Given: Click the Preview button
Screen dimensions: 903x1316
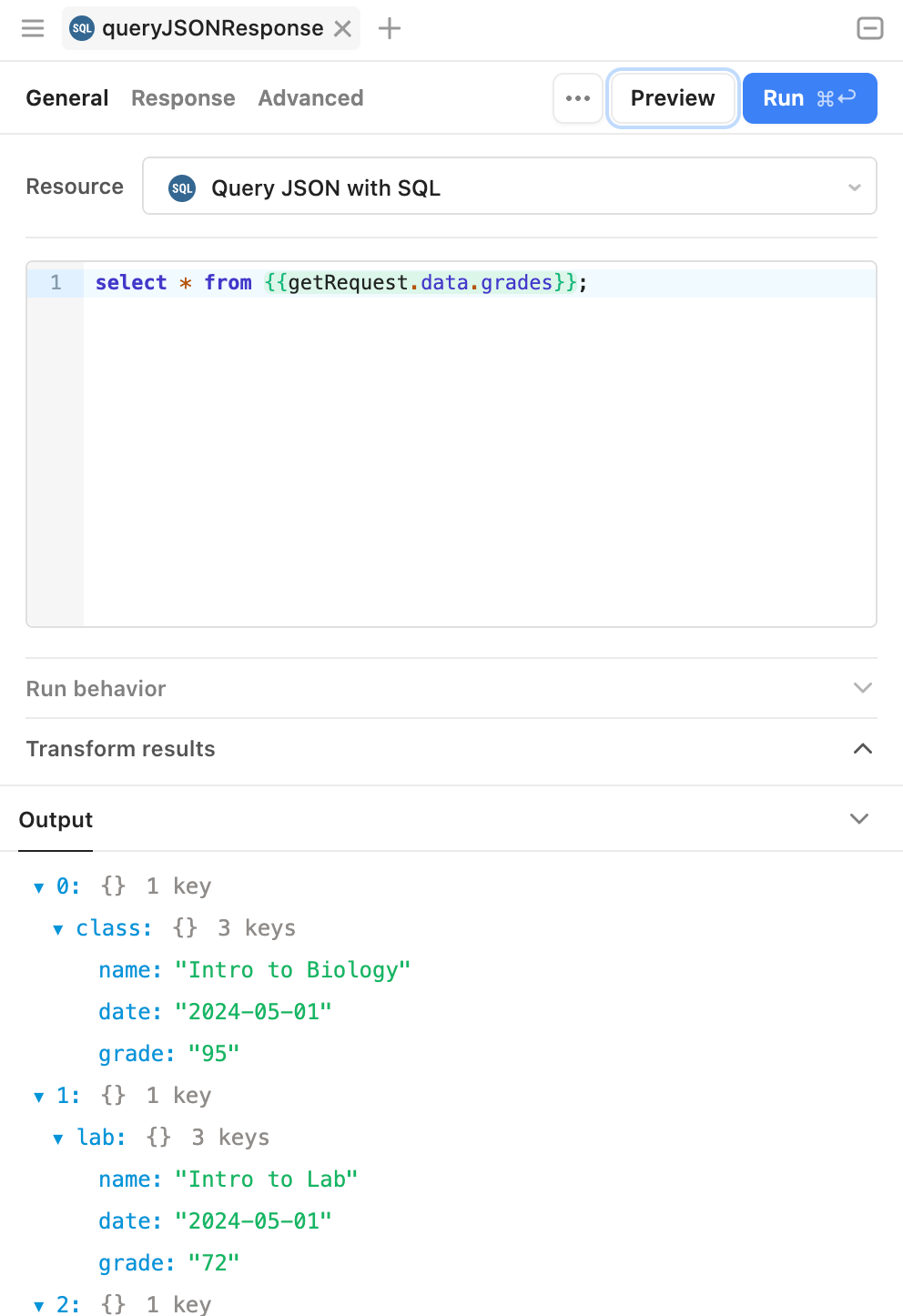Looking at the screenshot, I should coord(673,98).
